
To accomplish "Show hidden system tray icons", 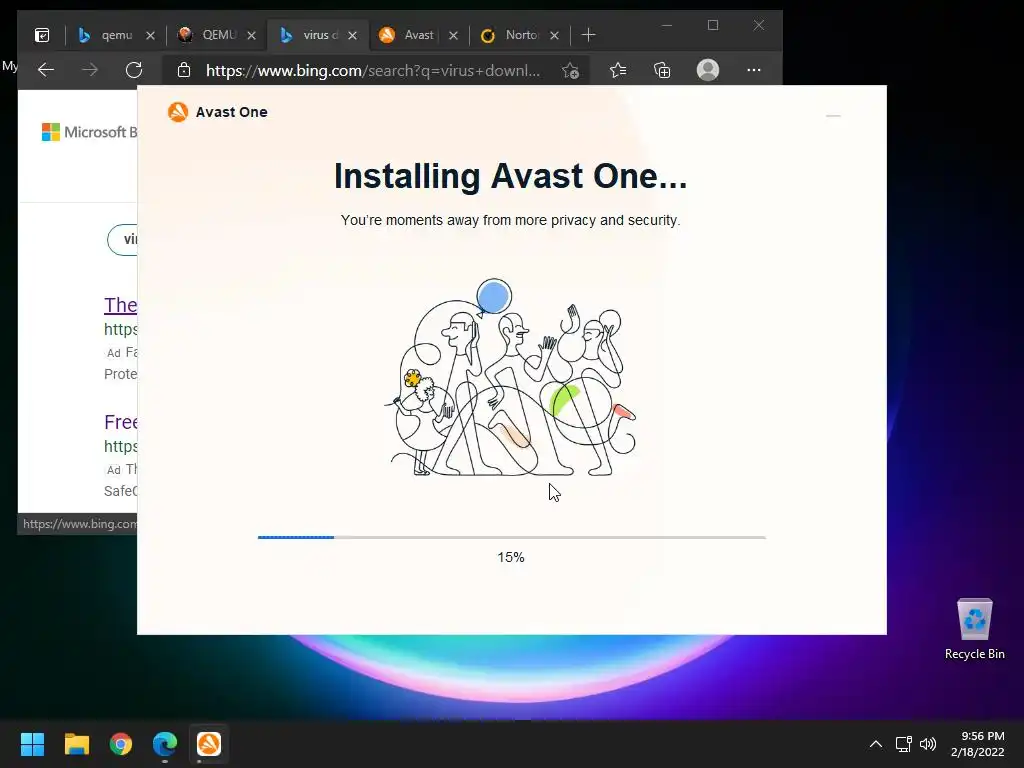I will (x=876, y=744).
